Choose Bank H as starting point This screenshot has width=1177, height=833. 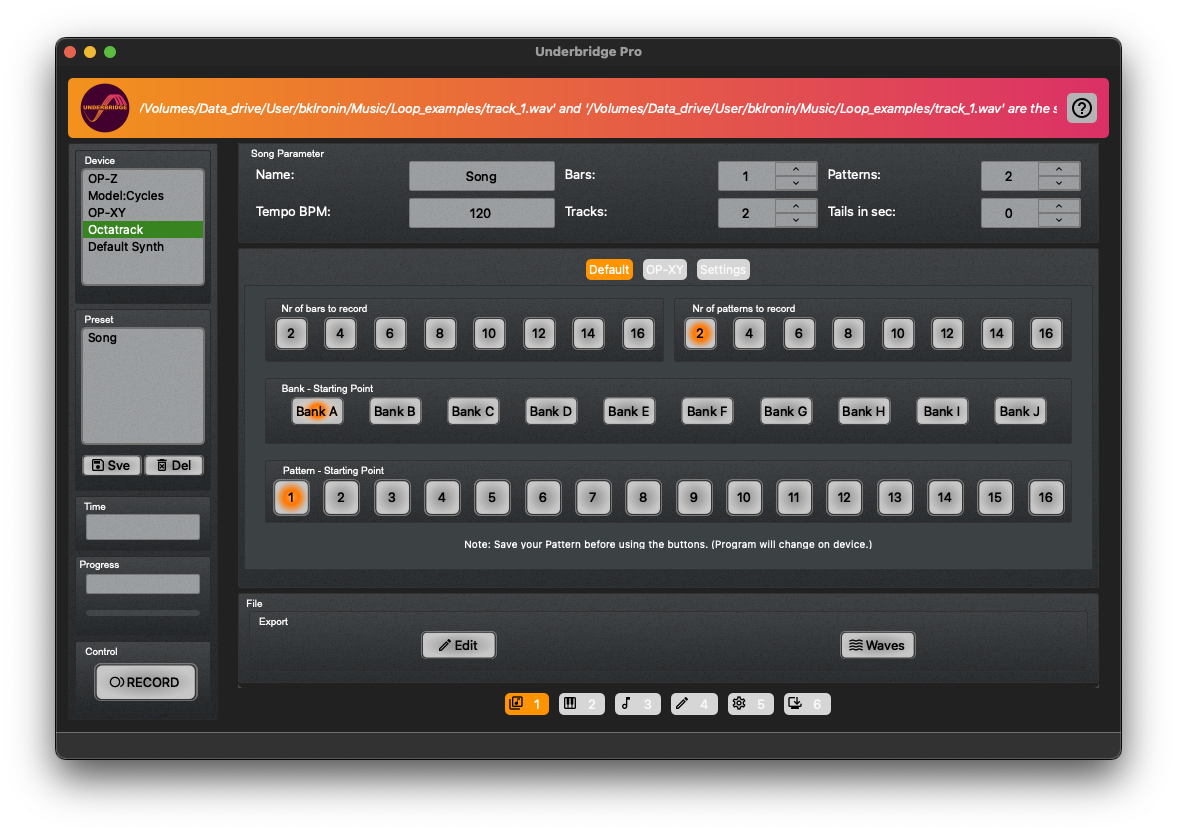(863, 411)
